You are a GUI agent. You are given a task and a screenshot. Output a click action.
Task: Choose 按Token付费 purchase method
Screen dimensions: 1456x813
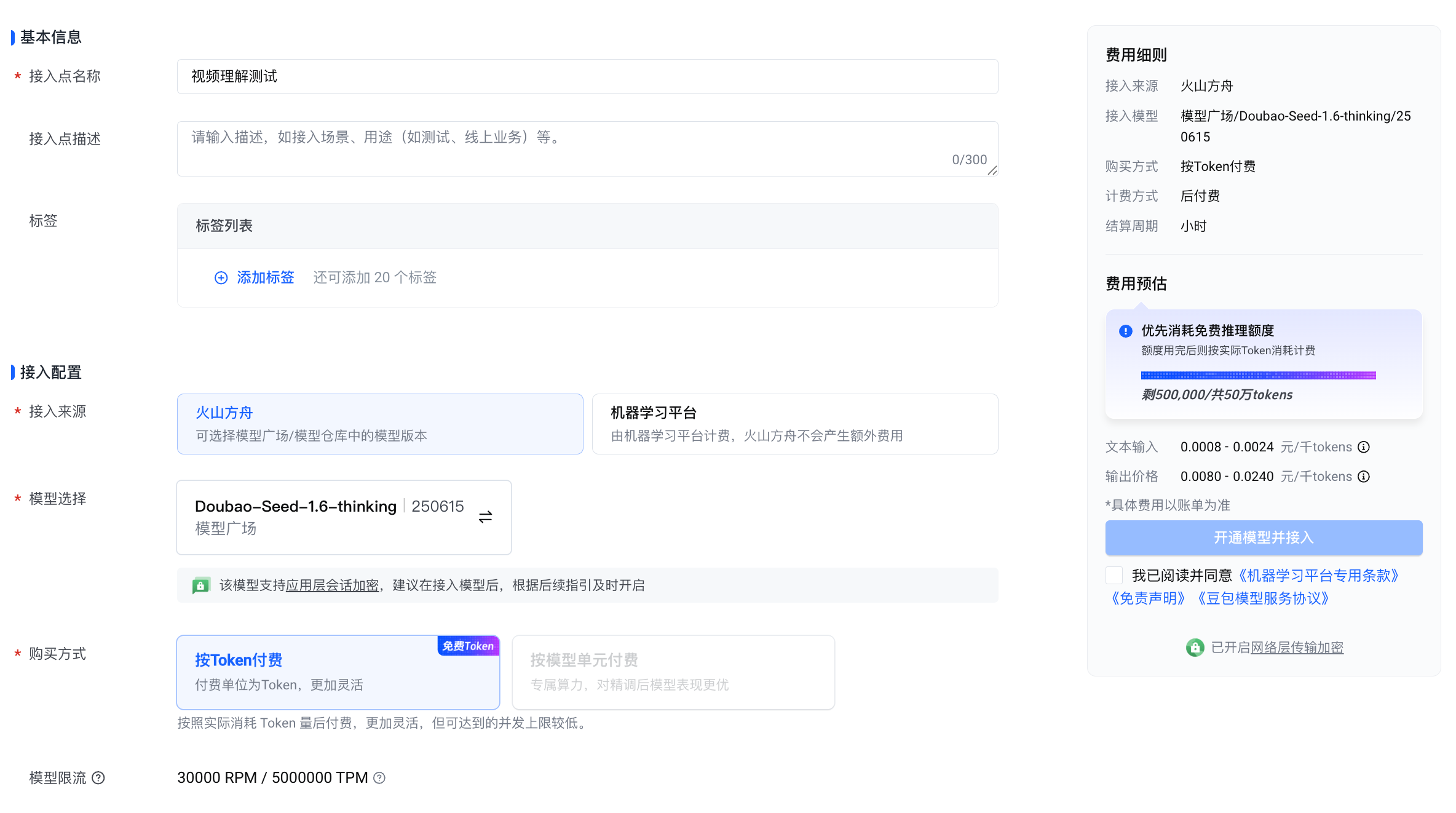(338, 672)
